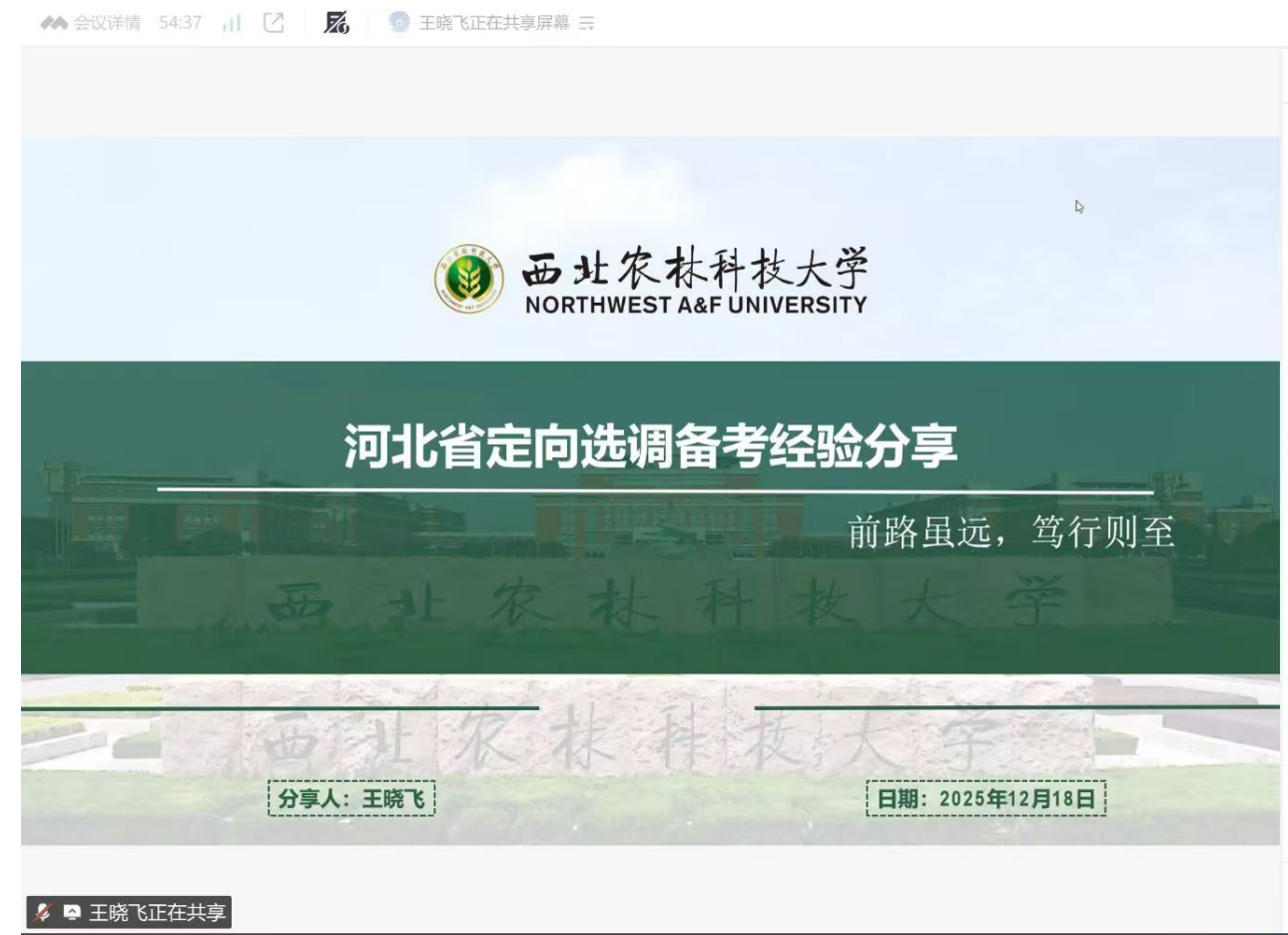Click the pale stone monument inscription below banner
The image size is (1288, 935).
629,741
